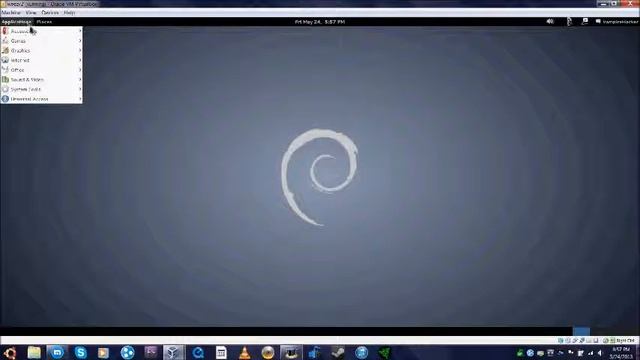Expand the Office submenu
Viewport: 640px width, 360px height.
(41, 70)
